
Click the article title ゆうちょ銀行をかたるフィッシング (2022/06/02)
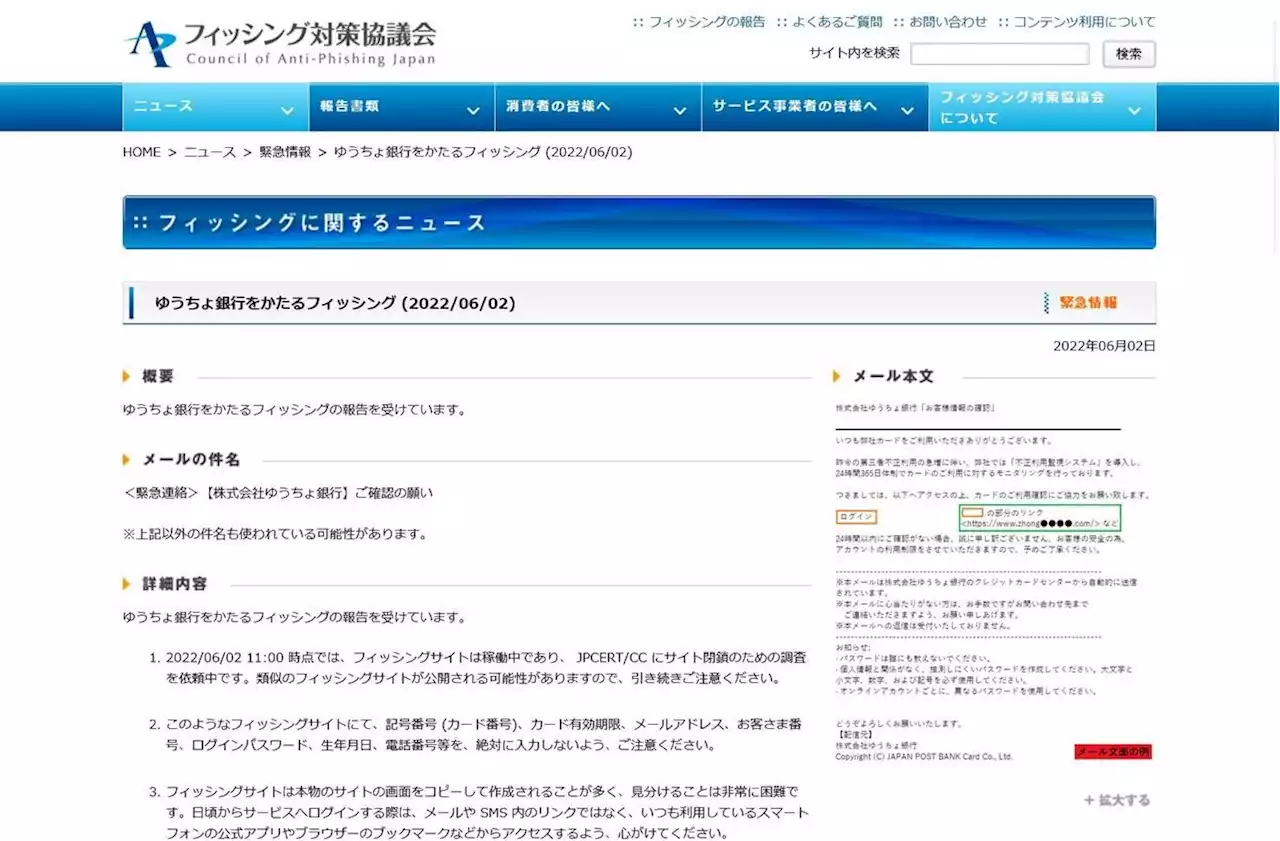click(335, 303)
